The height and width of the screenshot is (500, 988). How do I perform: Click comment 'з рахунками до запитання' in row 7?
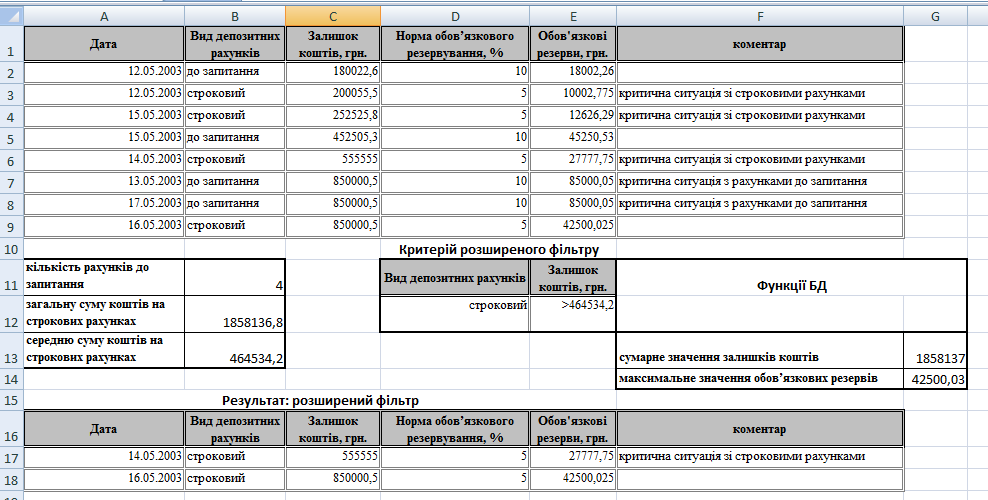[760, 182]
